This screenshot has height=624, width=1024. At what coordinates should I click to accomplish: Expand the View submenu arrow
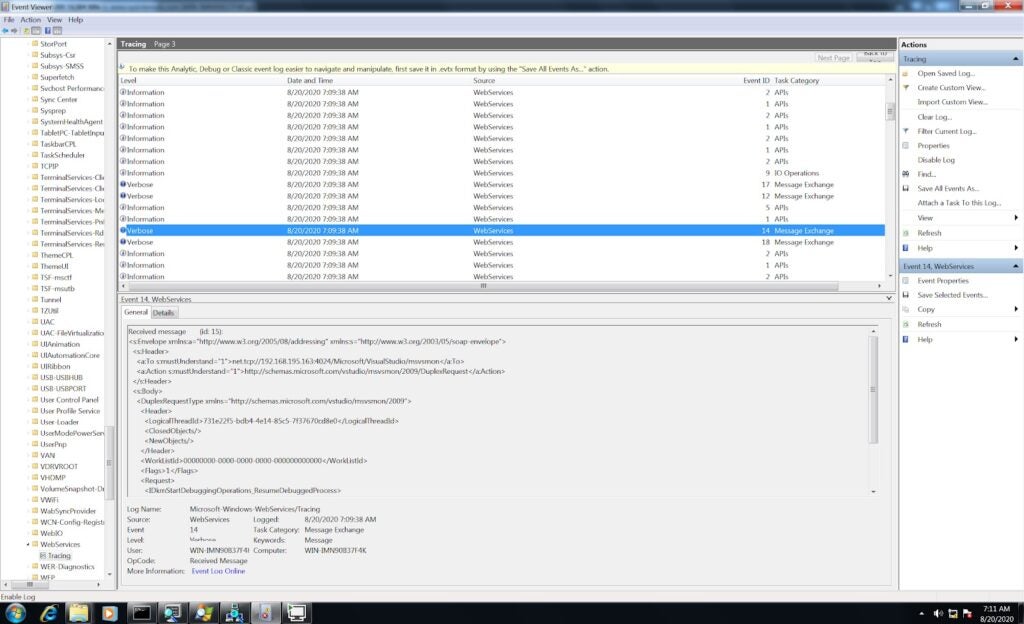(x=1016, y=217)
